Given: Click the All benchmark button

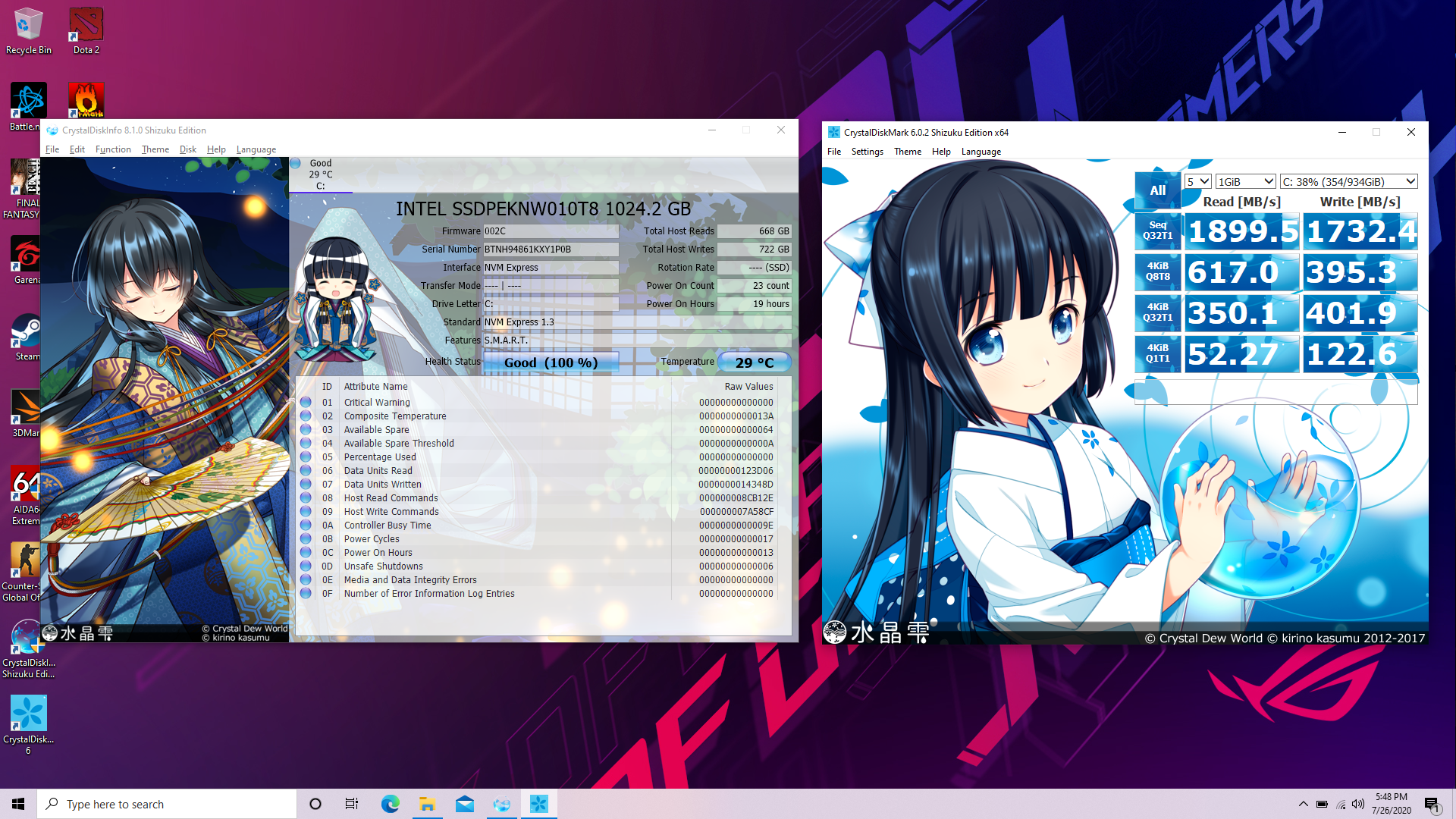Looking at the screenshot, I should pyautogui.click(x=1158, y=190).
